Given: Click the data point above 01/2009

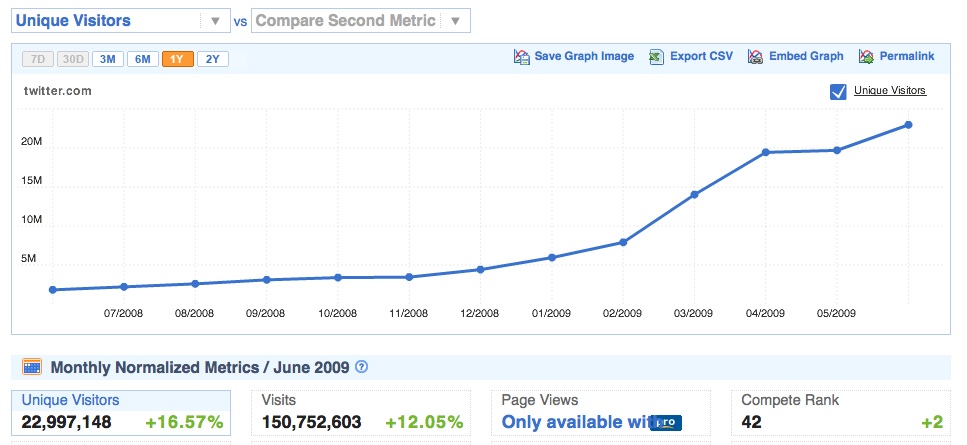Looking at the screenshot, I should 552,258.
